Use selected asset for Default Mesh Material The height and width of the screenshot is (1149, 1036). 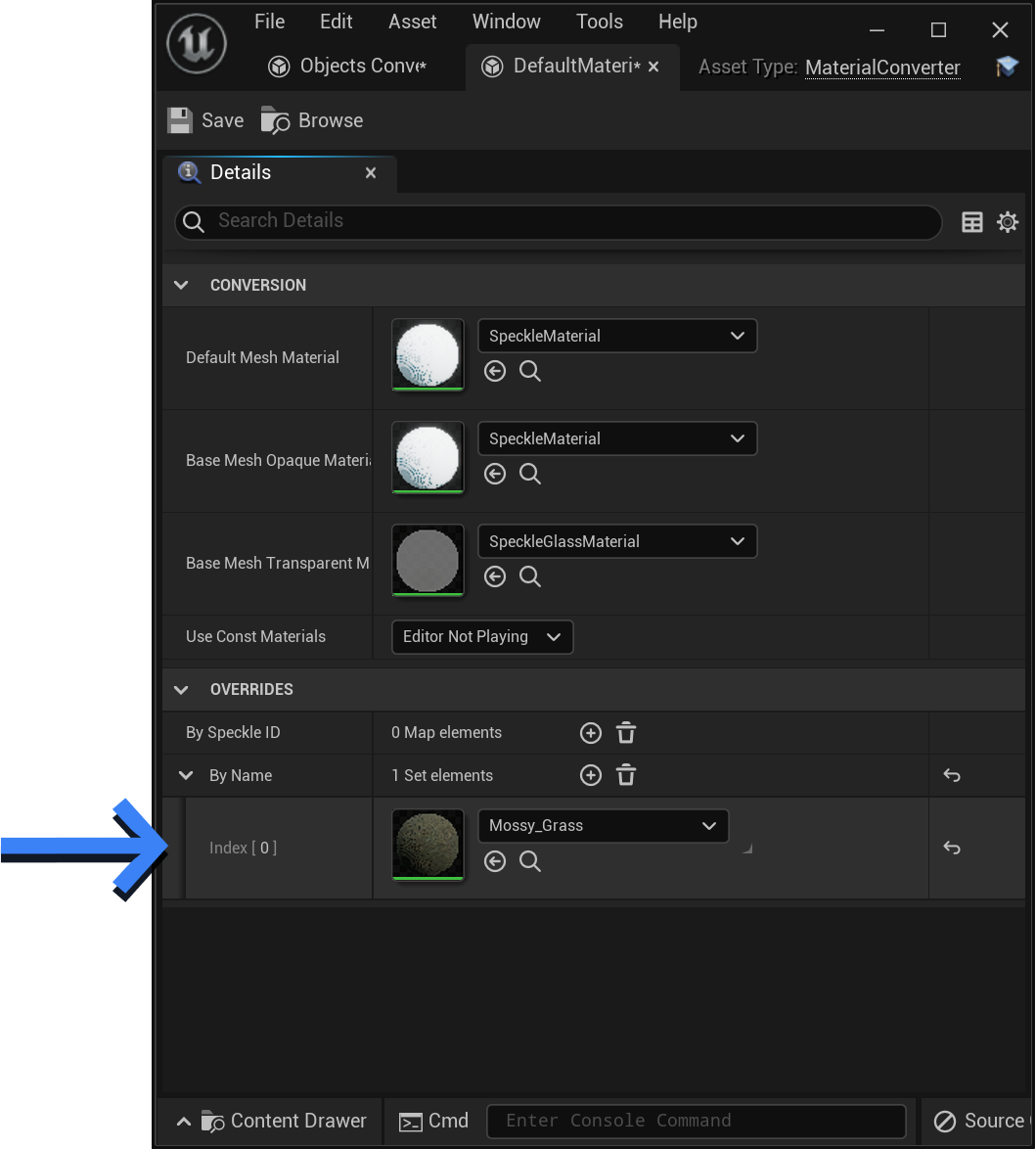pyautogui.click(x=495, y=372)
